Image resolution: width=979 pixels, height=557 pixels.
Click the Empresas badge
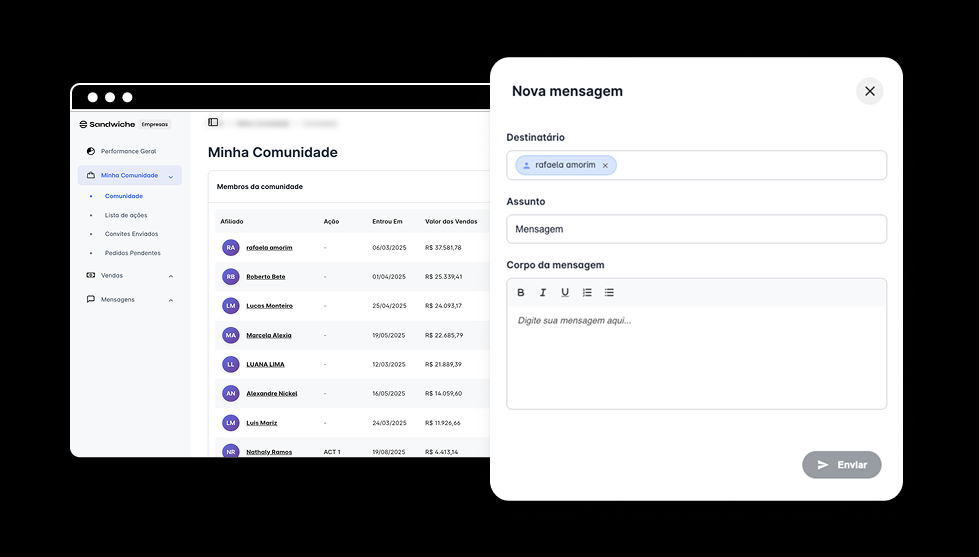point(154,124)
